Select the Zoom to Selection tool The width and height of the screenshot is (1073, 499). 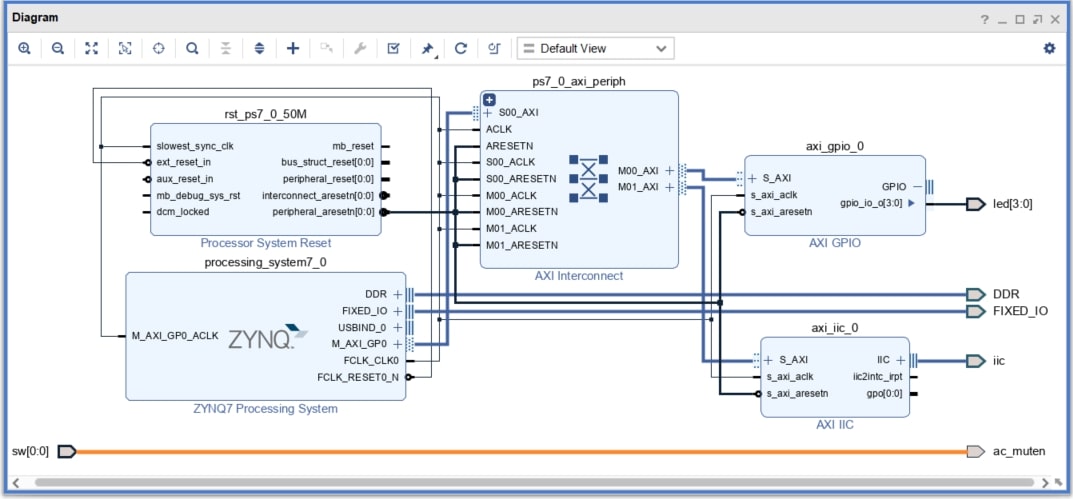(x=125, y=49)
